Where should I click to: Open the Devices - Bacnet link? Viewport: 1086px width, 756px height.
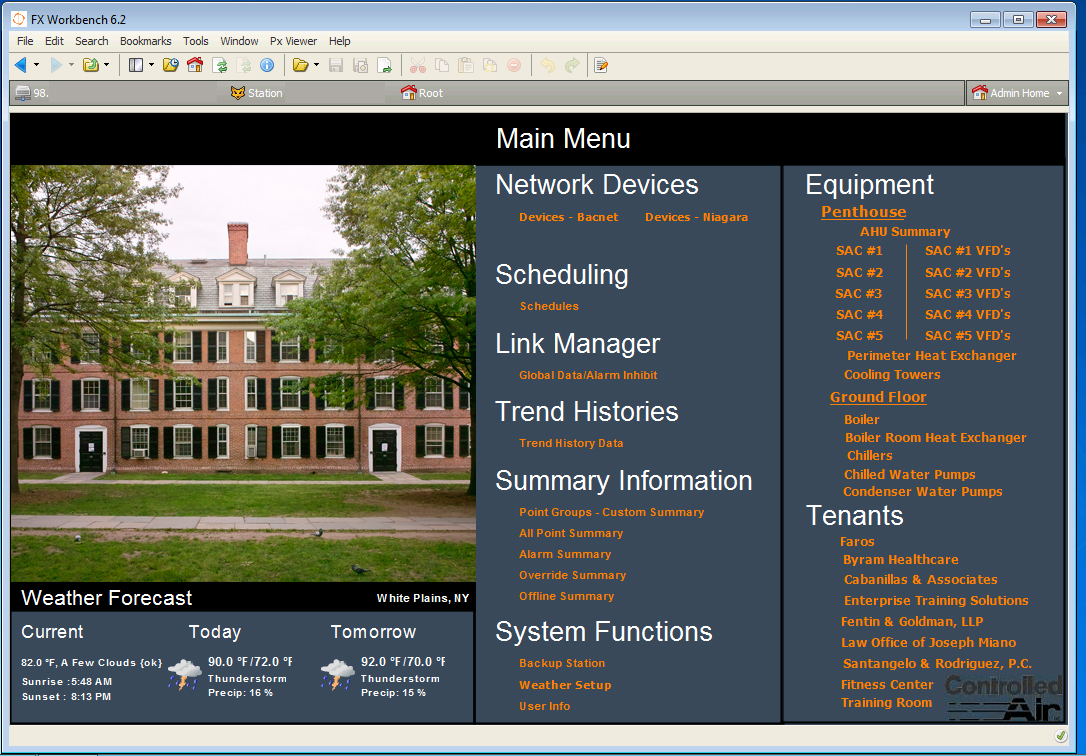click(568, 217)
